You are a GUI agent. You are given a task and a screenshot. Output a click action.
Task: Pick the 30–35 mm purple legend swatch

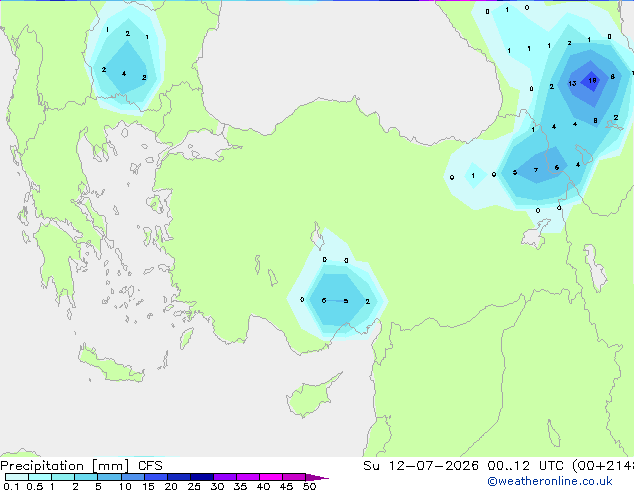click(x=225, y=477)
